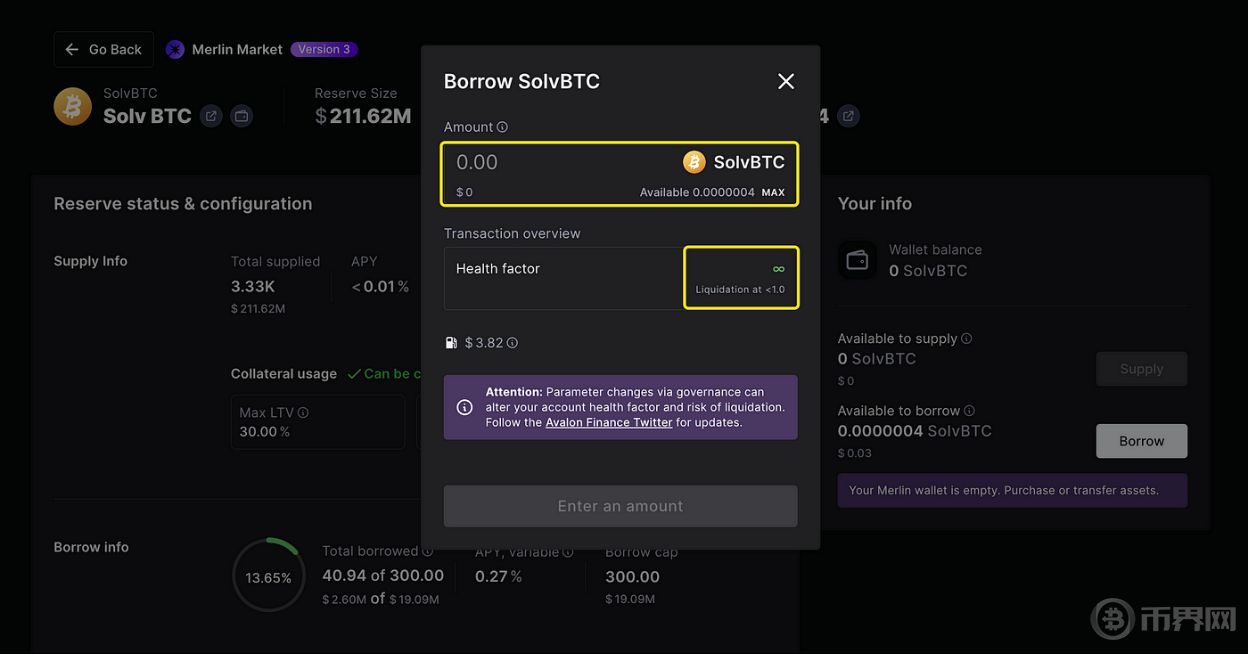Viewport: 1248px width, 654px height.
Task: Click the info icon inside the governance Attention banner
Action: [465, 407]
